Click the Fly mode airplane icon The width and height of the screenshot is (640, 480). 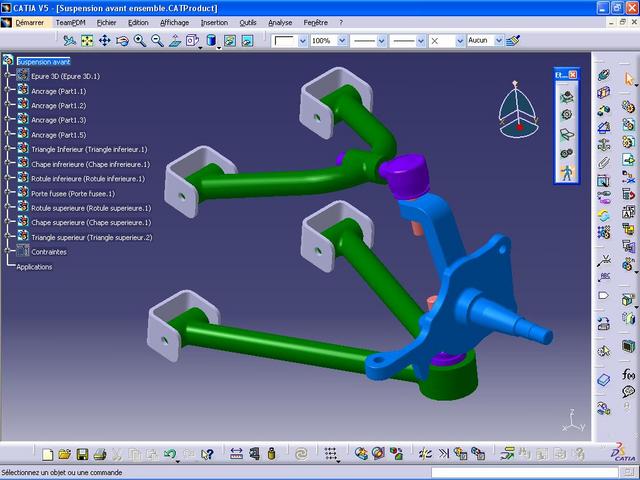click(70, 40)
